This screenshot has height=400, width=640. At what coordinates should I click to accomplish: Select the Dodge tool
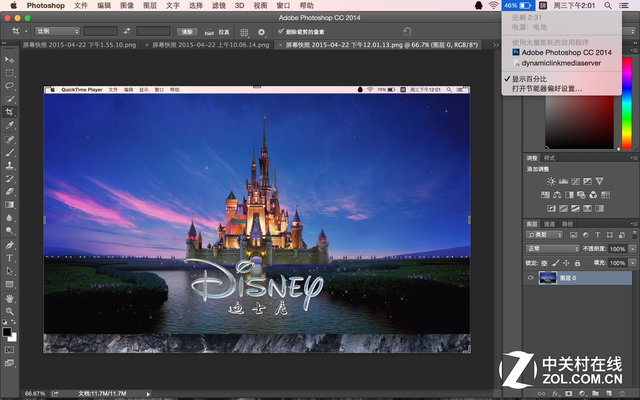(x=9, y=231)
